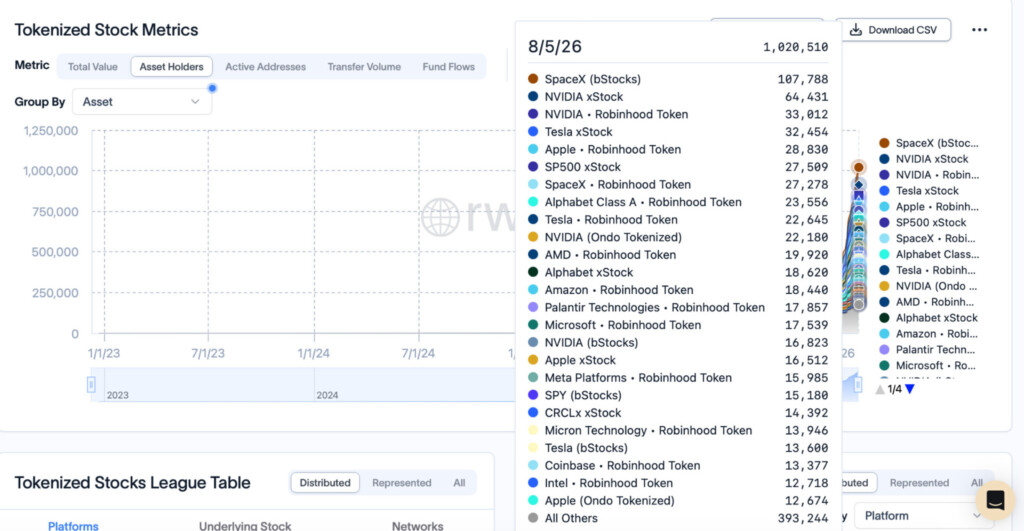Click NVIDIA (Ondo Tokenized) tooltip row
1024x531 pixels.
678,237
